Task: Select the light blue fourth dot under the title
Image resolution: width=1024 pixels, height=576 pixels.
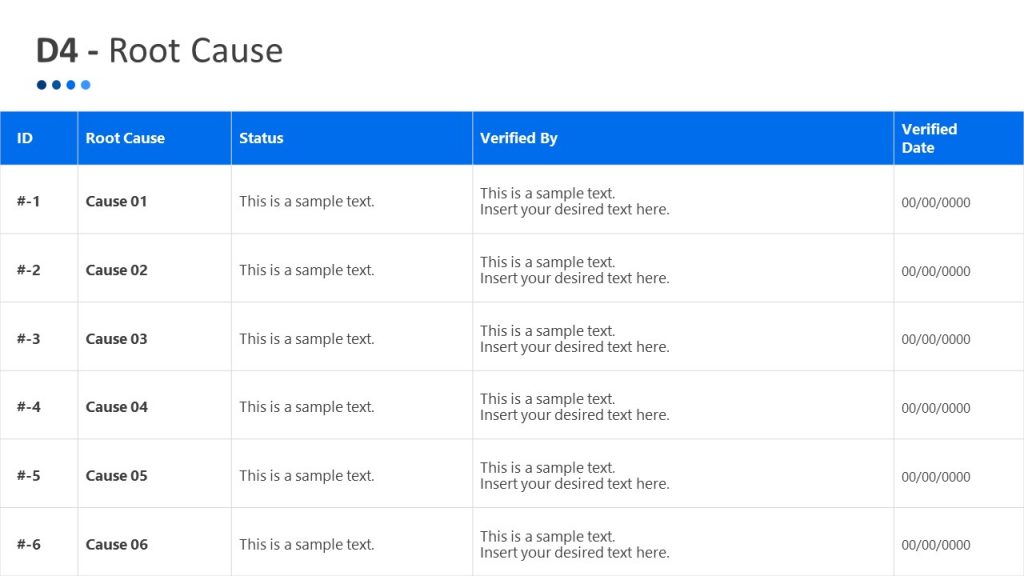Action: click(x=85, y=85)
